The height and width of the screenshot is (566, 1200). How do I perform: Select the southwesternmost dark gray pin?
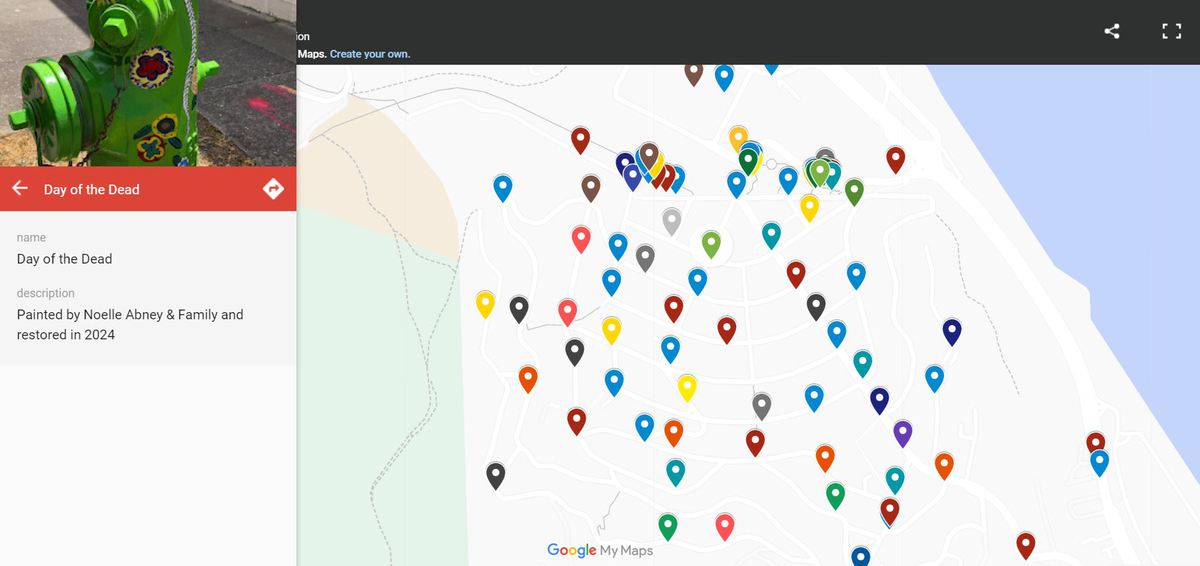[x=495, y=474]
